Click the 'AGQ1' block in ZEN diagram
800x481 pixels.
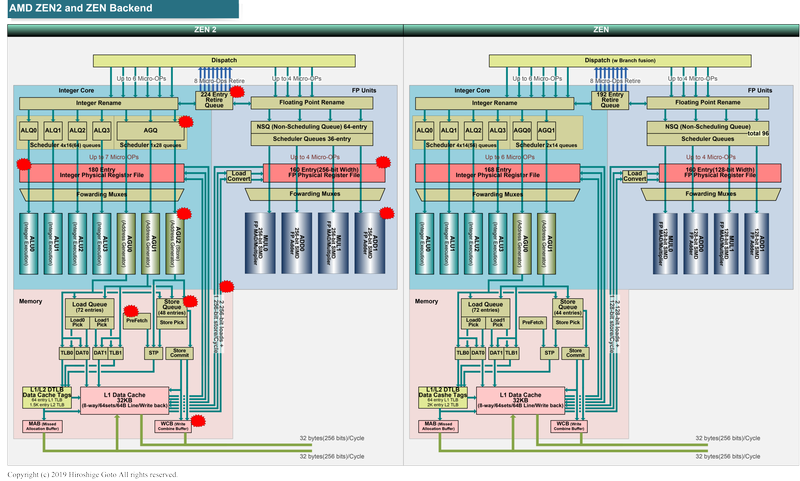(546, 131)
